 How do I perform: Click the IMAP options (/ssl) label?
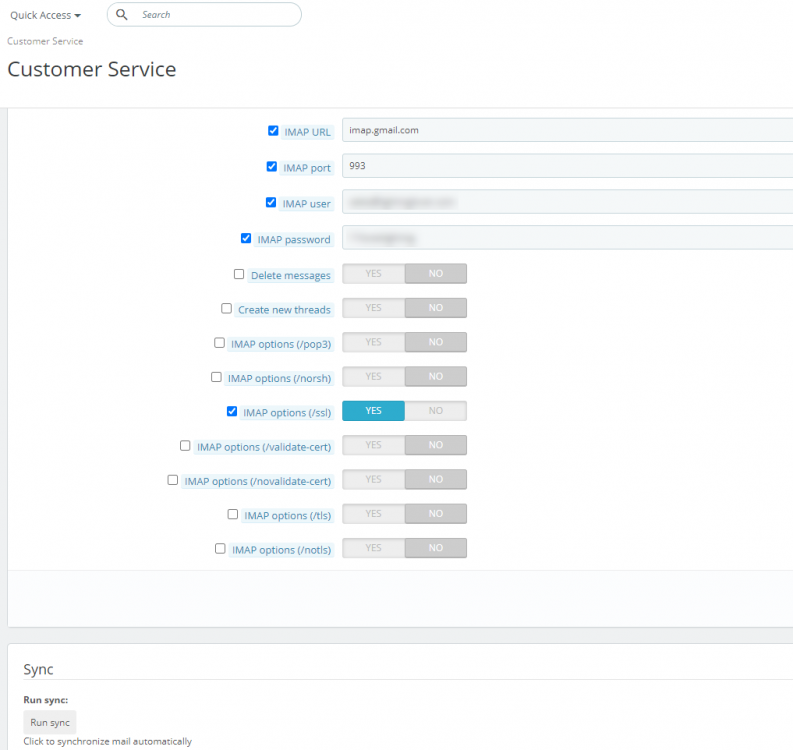pos(287,413)
